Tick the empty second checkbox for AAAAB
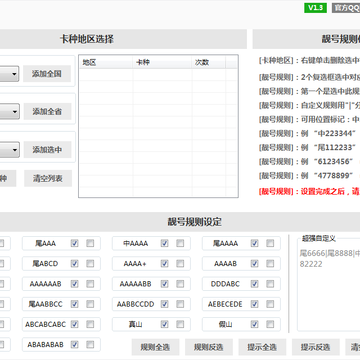The image size is (360, 360). pyautogui.click(x=270, y=264)
